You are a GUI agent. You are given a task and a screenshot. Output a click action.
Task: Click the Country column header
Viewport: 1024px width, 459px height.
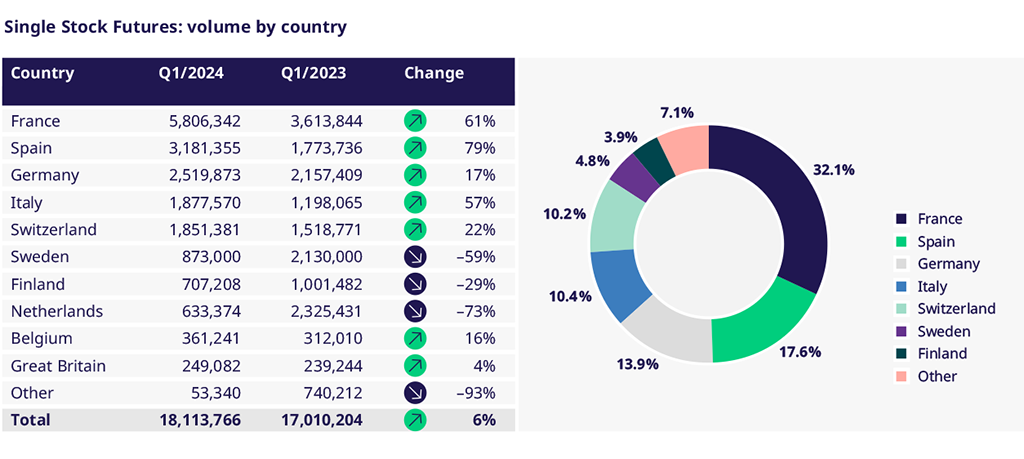(x=42, y=73)
